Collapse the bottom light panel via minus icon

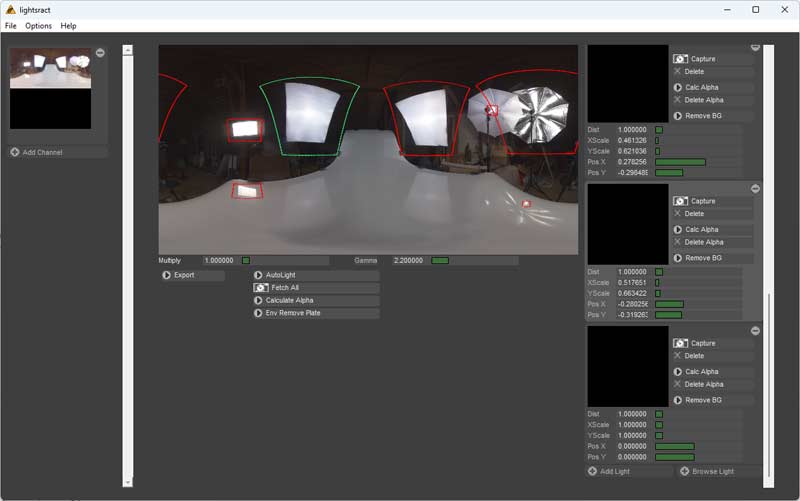[755, 331]
